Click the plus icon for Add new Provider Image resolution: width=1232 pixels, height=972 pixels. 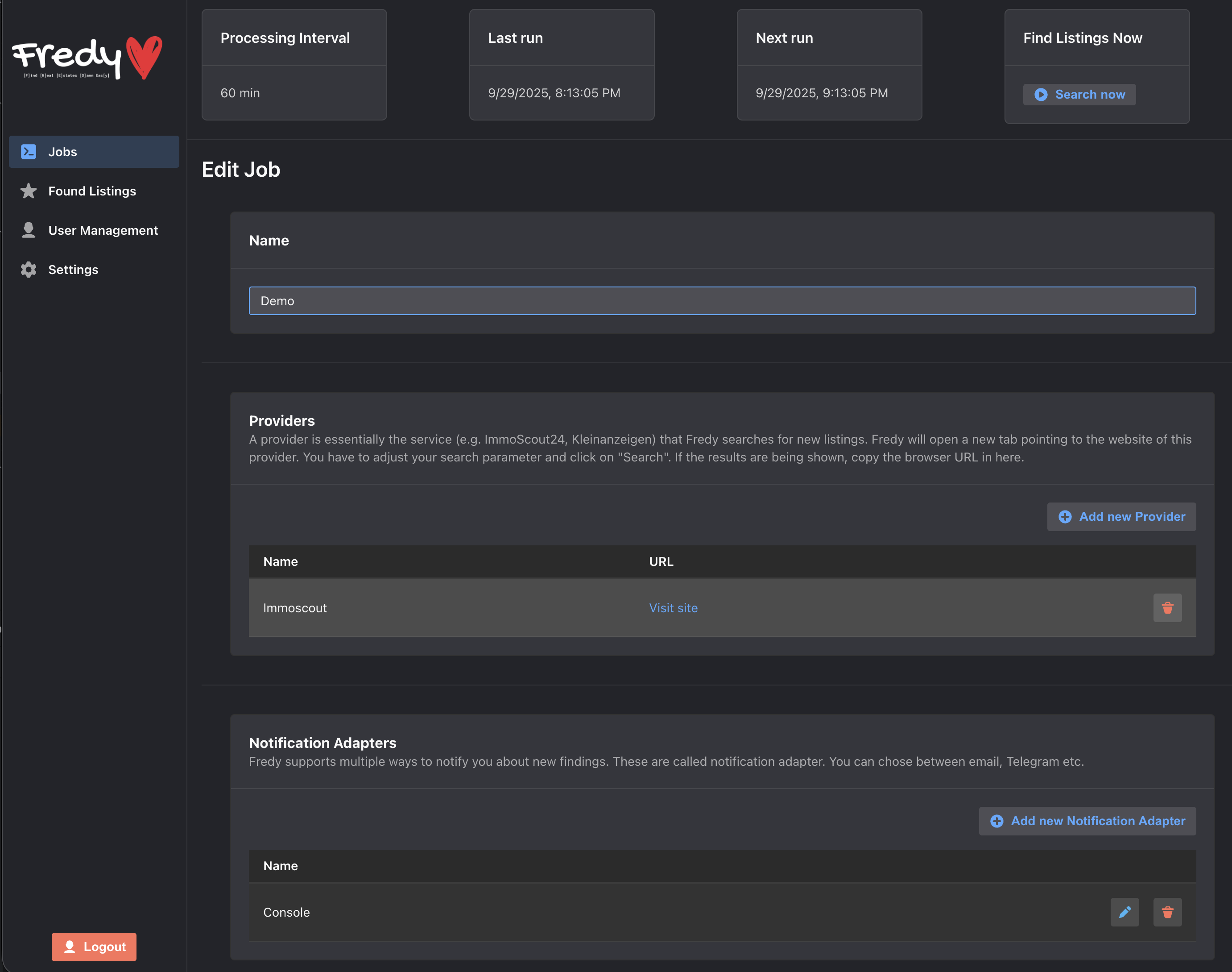1065,517
